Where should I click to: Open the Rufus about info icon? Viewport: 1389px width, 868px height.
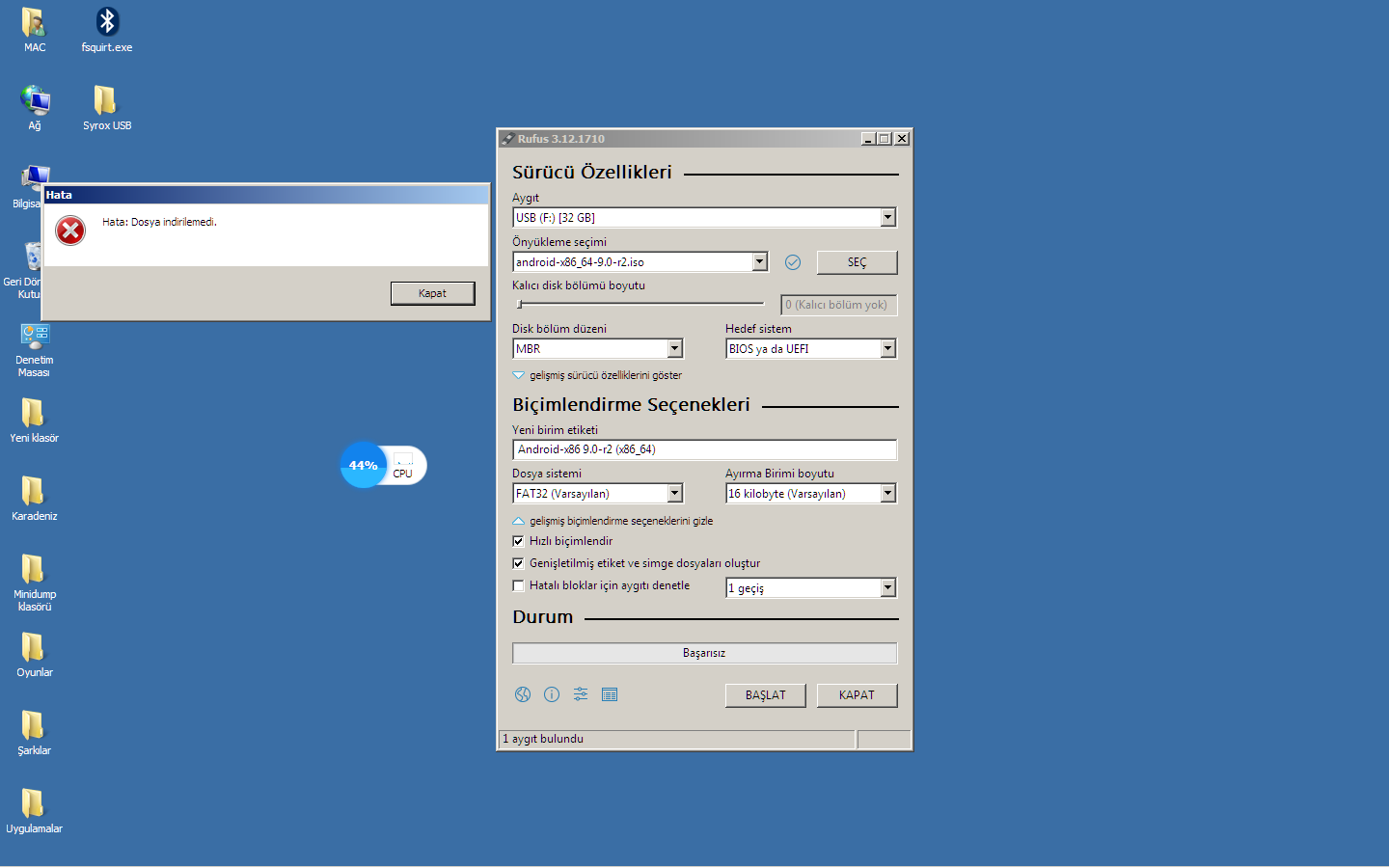(x=552, y=694)
